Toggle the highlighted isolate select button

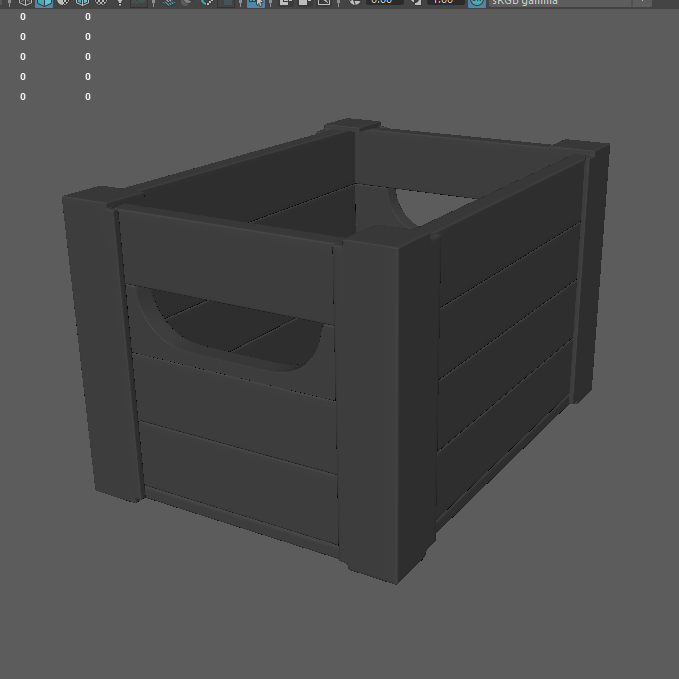point(256,2)
